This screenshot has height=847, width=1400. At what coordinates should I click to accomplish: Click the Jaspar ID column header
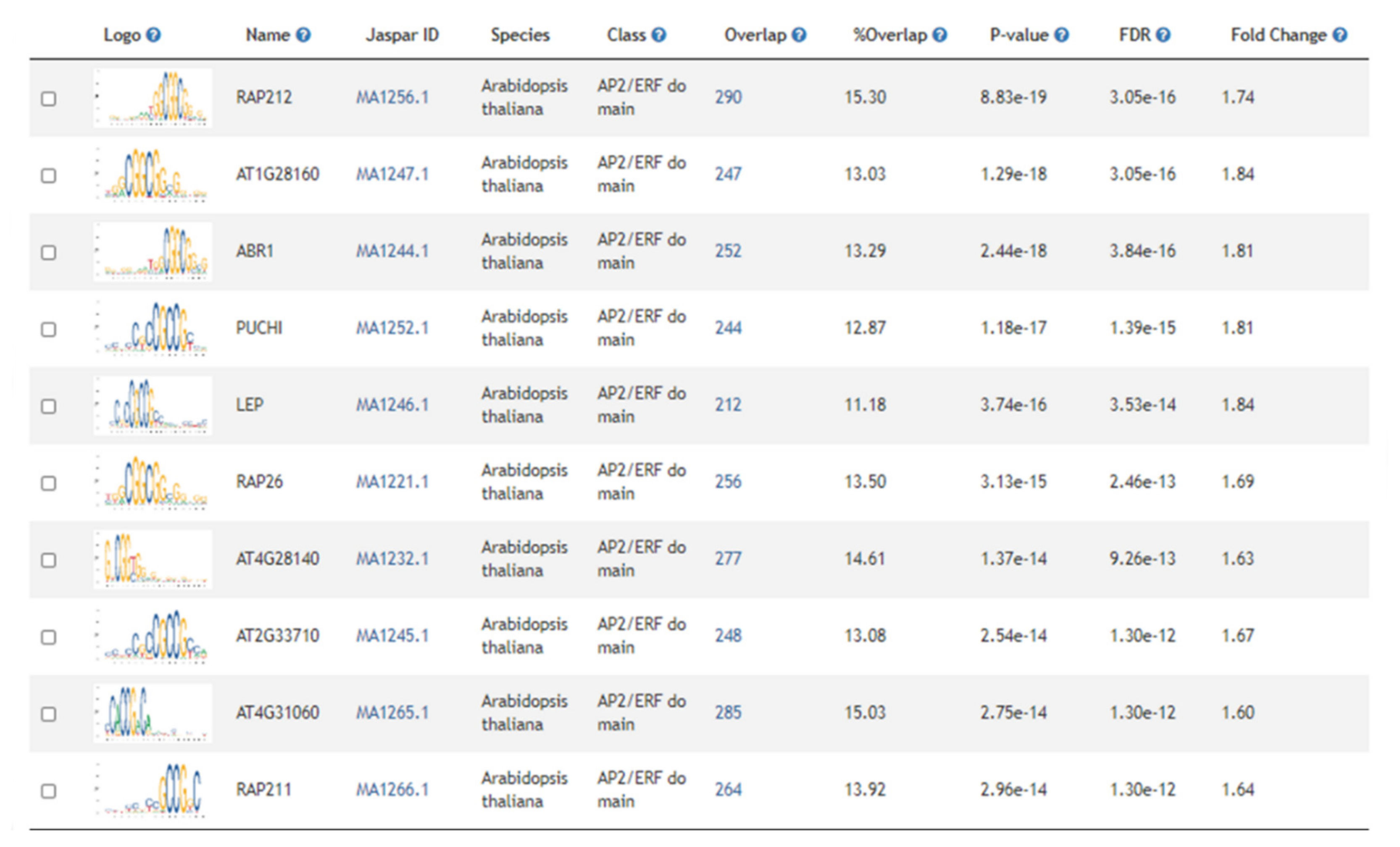[x=402, y=35]
